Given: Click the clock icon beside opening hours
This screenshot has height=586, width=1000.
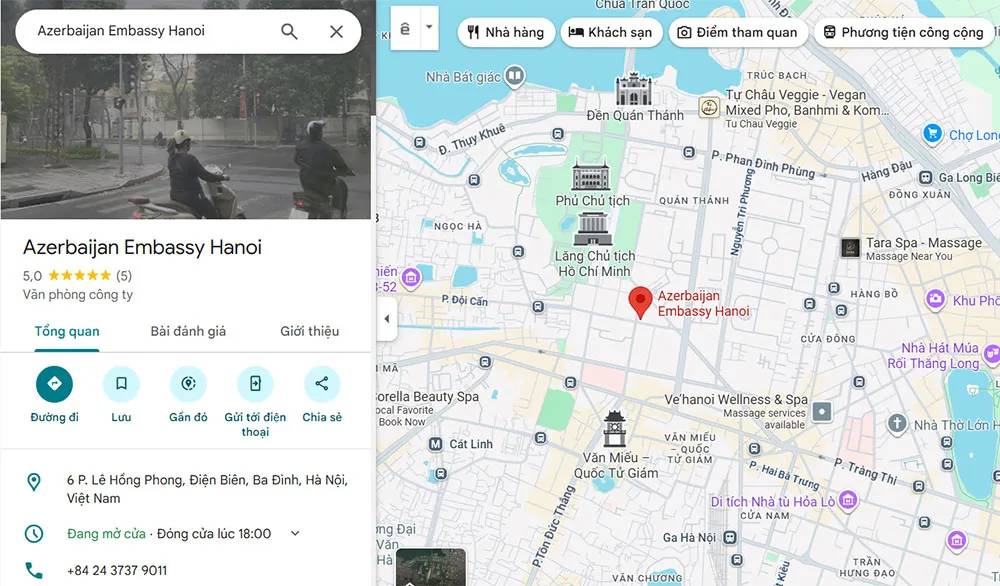Looking at the screenshot, I should pyautogui.click(x=34, y=533).
